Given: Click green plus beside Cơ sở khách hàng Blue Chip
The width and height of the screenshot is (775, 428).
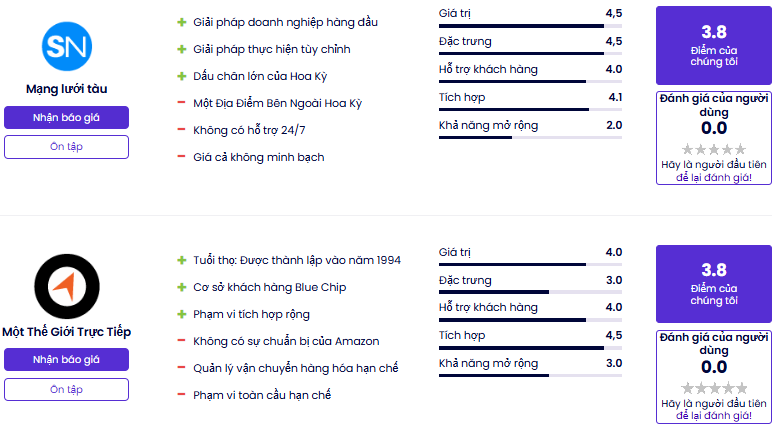Looking at the screenshot, I should point(182,287).
